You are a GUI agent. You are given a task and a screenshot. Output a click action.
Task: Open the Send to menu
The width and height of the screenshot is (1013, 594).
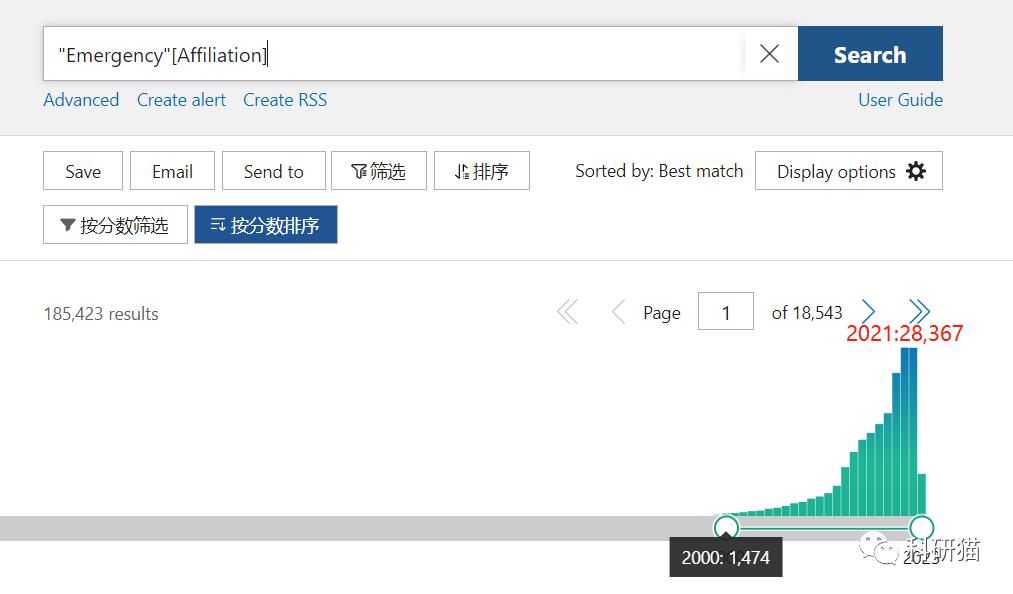(x=274, y=171)
